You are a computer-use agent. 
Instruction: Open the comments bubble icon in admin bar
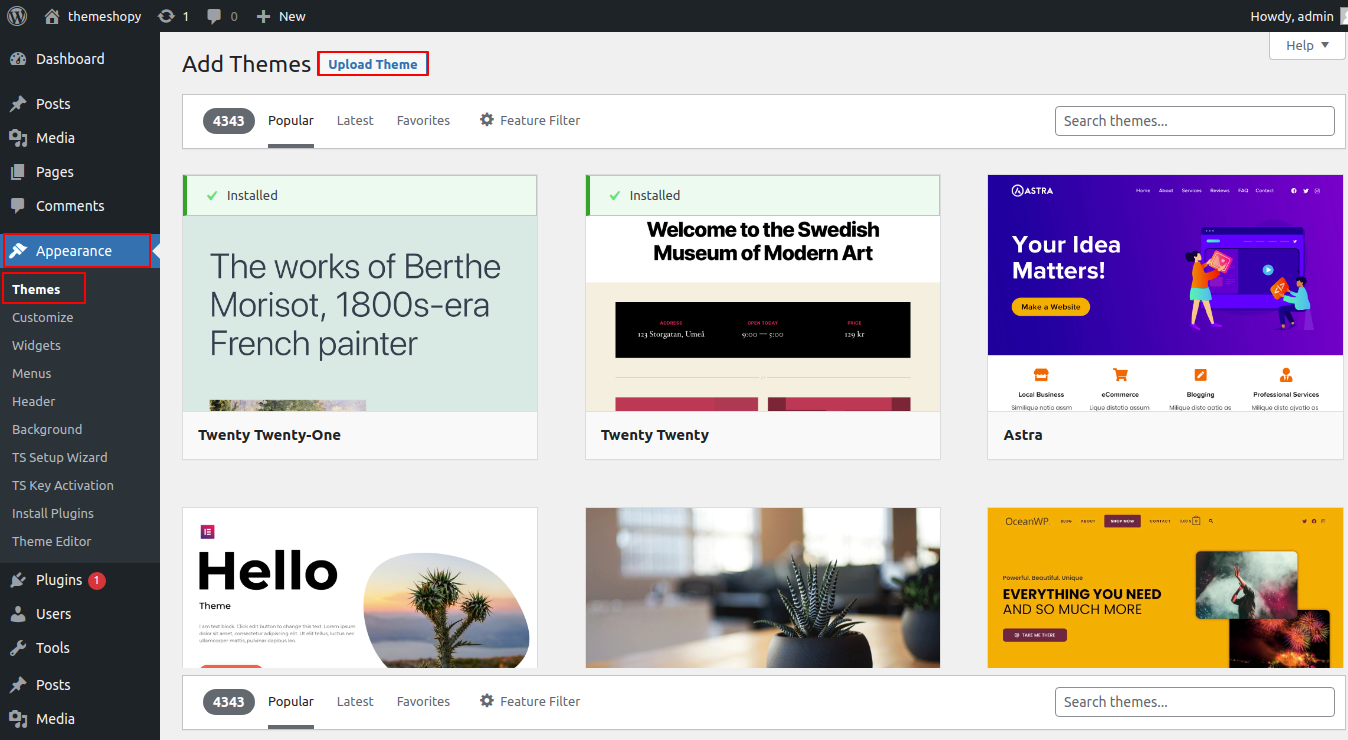click(214, 16)
